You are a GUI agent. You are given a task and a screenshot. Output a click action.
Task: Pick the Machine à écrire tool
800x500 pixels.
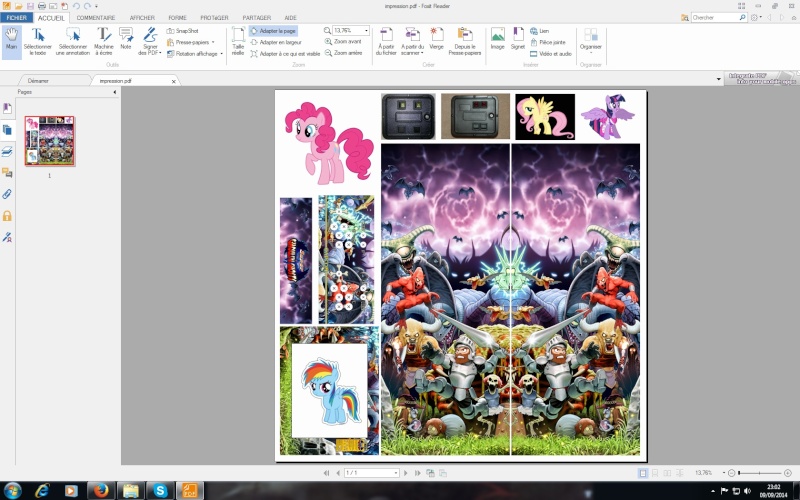[104, 42]
